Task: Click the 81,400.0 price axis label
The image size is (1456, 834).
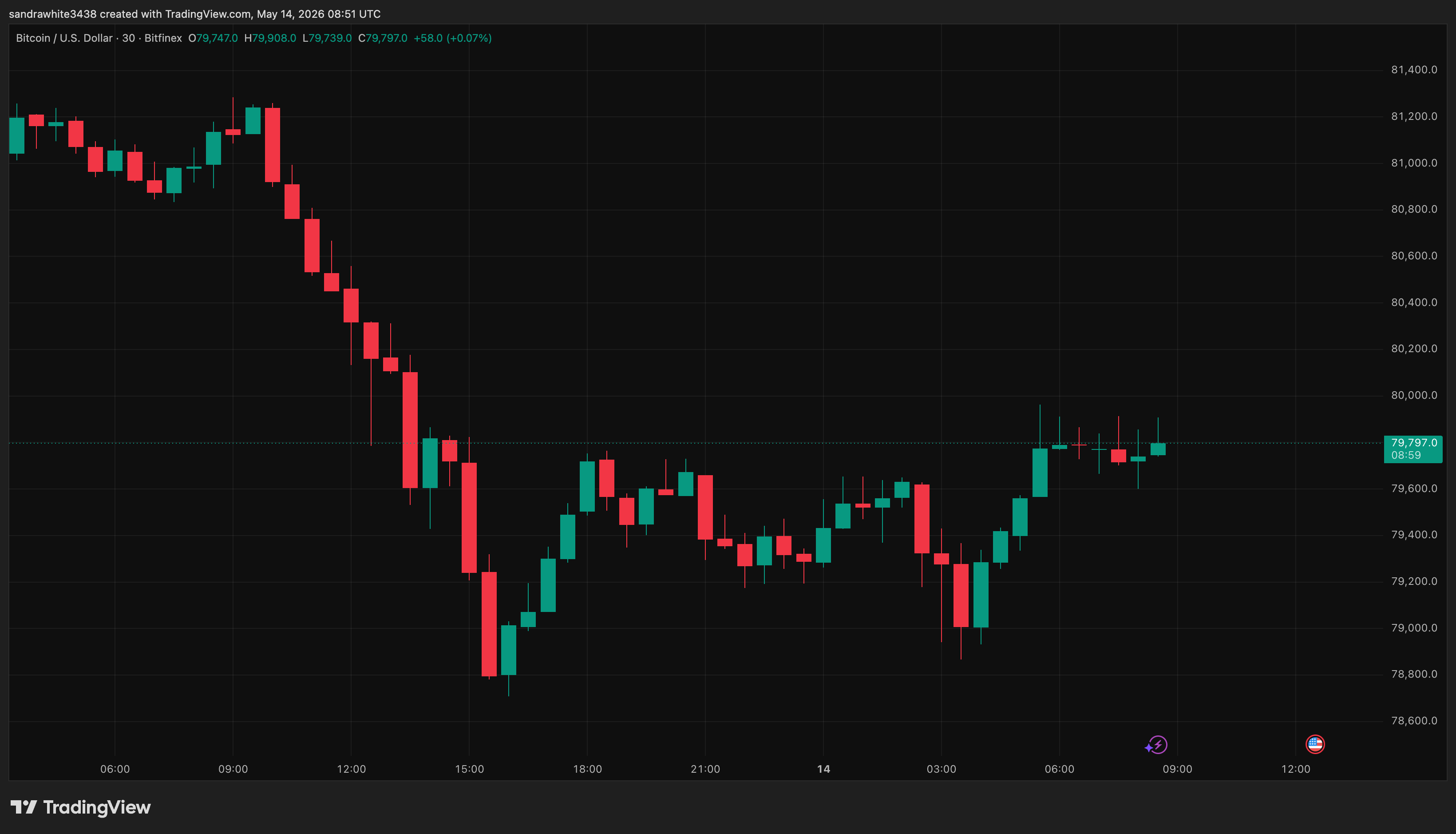Action: pyautogui.click(x=1414, y=70)
